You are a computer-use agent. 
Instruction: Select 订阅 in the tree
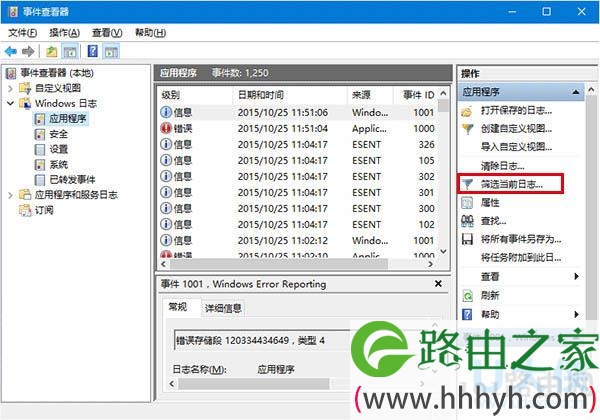click(x=44, y=210)
